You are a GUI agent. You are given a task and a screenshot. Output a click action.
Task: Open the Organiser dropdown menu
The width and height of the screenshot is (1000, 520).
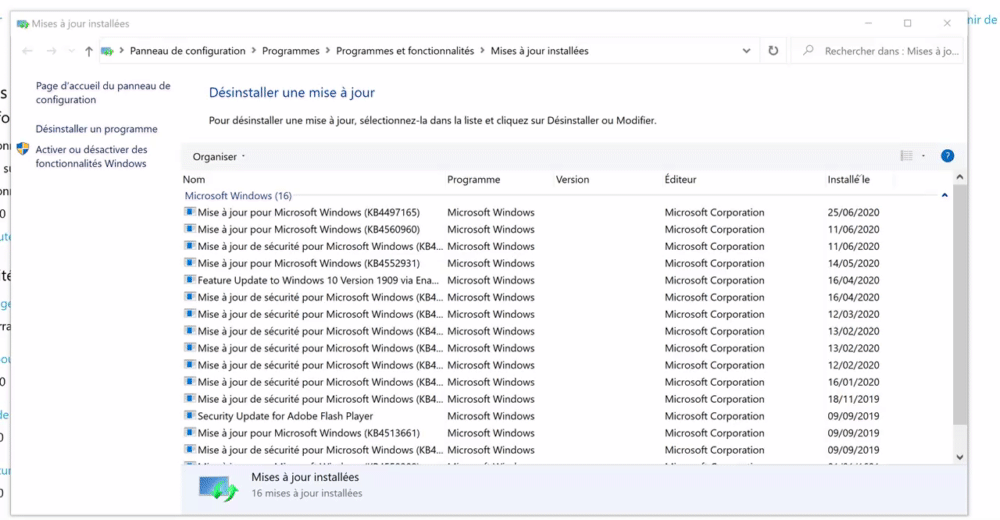tap(219, 157)
